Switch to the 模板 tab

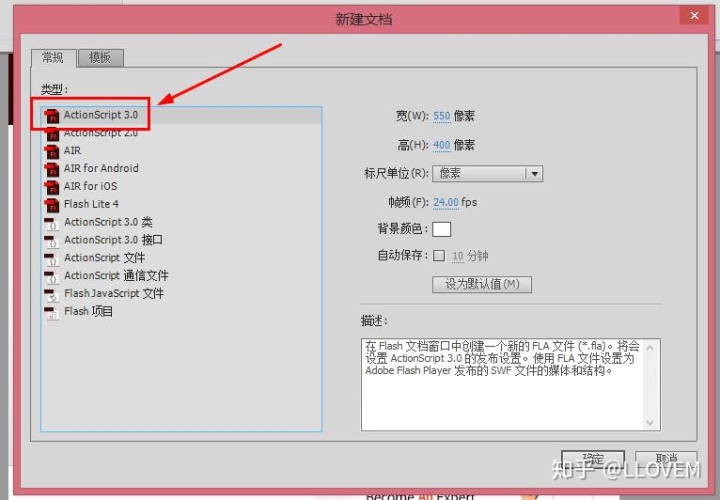(100, 57)
